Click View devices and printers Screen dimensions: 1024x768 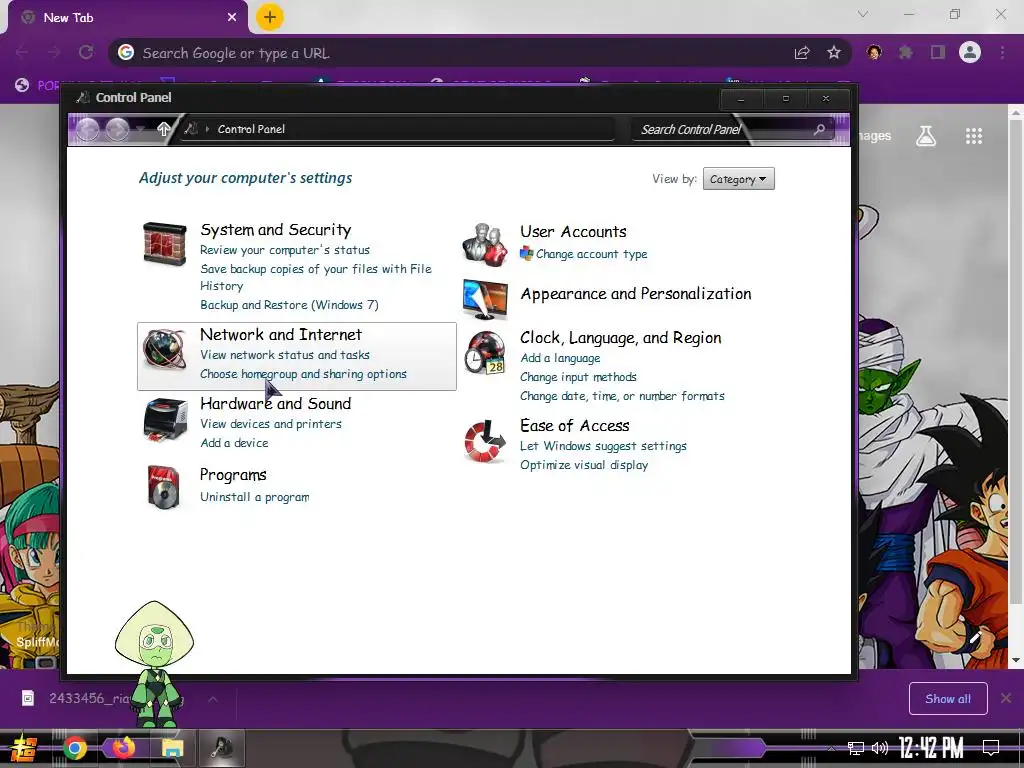pyautogui.click(x=270, y=424)
